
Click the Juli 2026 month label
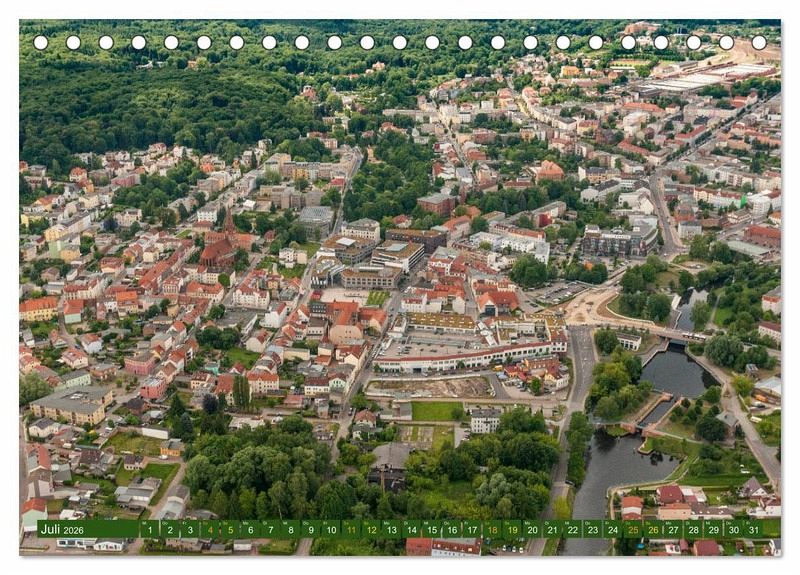click(61, 529)
